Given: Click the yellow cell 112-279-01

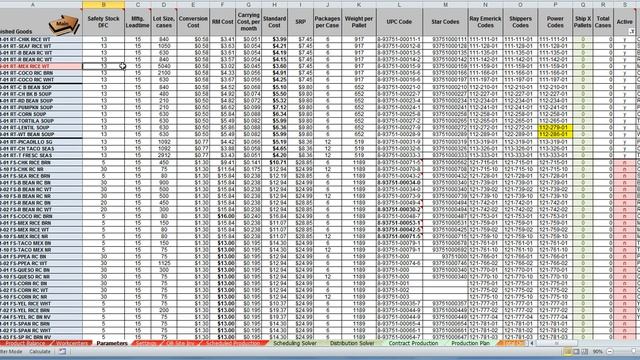Looking at the screenshot, I should click(555, 127).
